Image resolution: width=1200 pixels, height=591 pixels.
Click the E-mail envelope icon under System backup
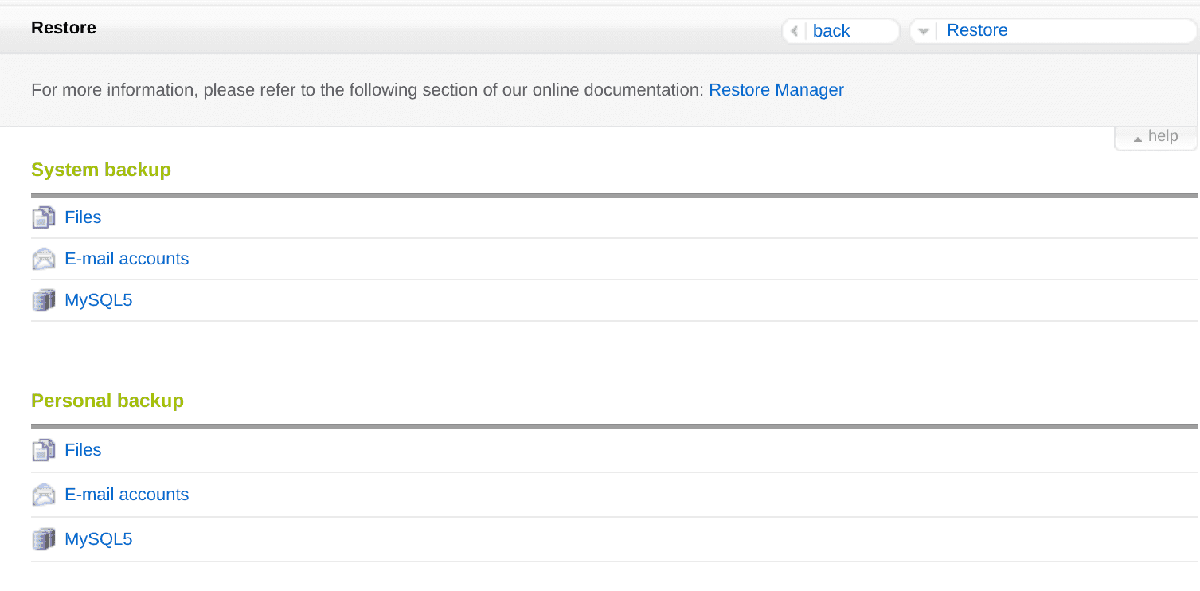[43, 259]
